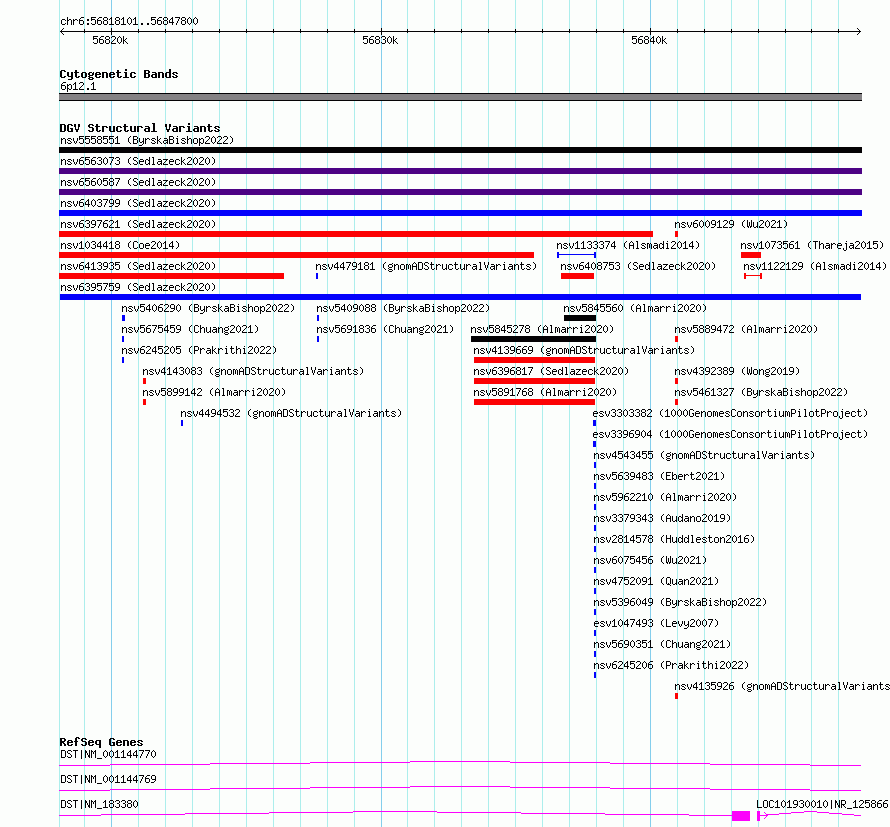Click the 6p12.1 cytogenetic band bar
The image size is (890, 827).
[x=460, y=97]
